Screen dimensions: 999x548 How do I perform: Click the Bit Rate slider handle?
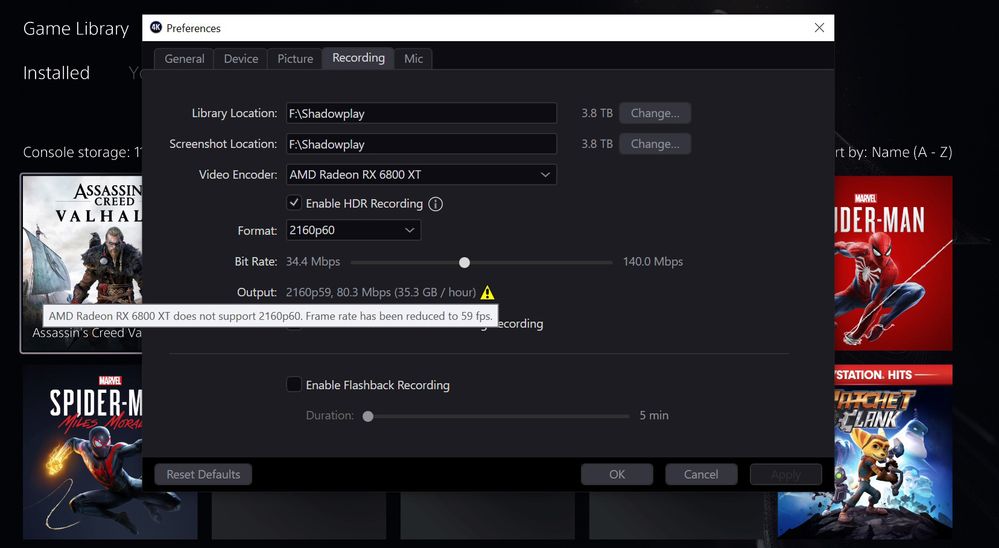coord(464,263)
